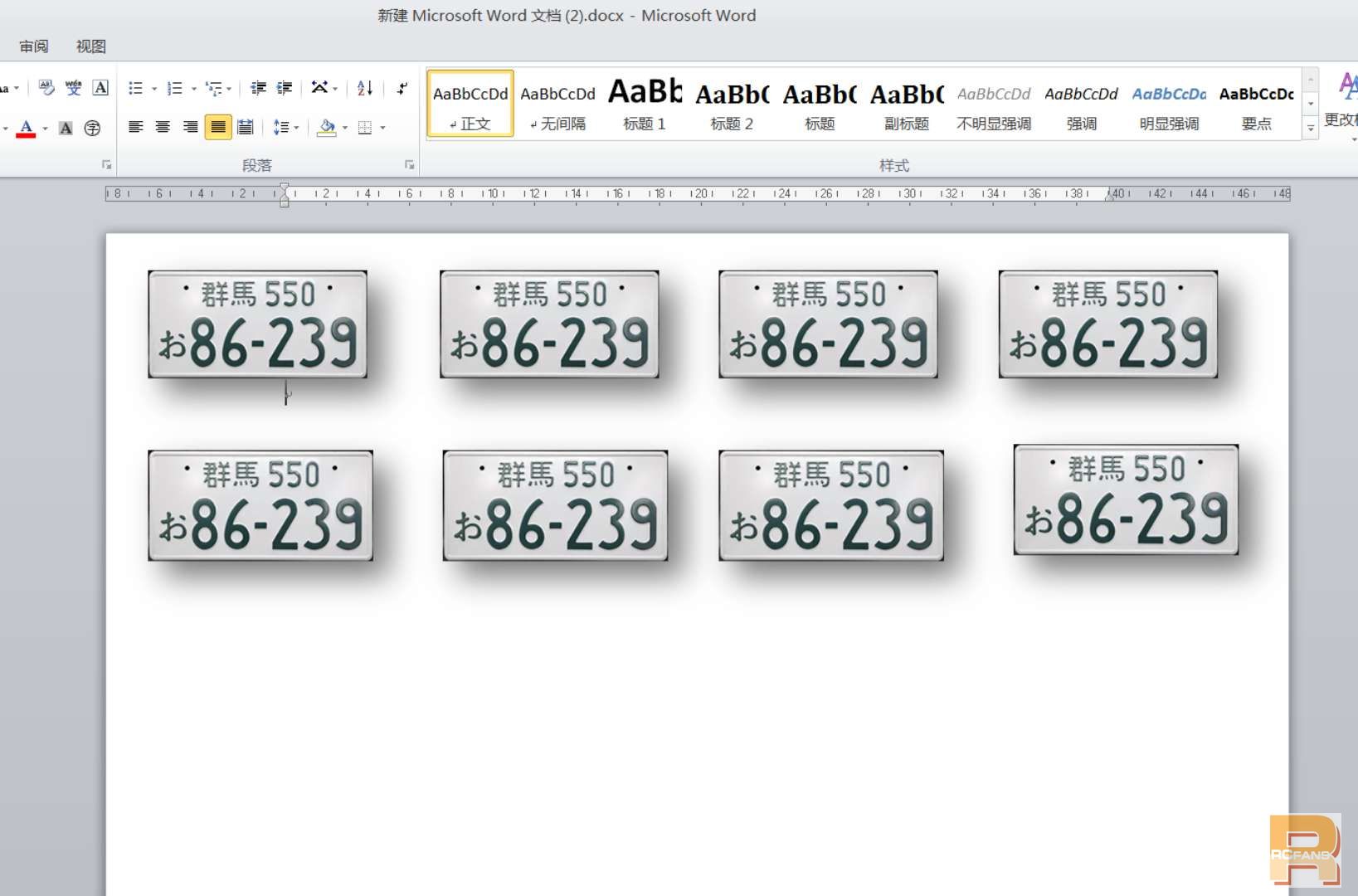This screenshot has width=1358, height=896.
Task: Click the line spacing icon
Action: point(280,128)
